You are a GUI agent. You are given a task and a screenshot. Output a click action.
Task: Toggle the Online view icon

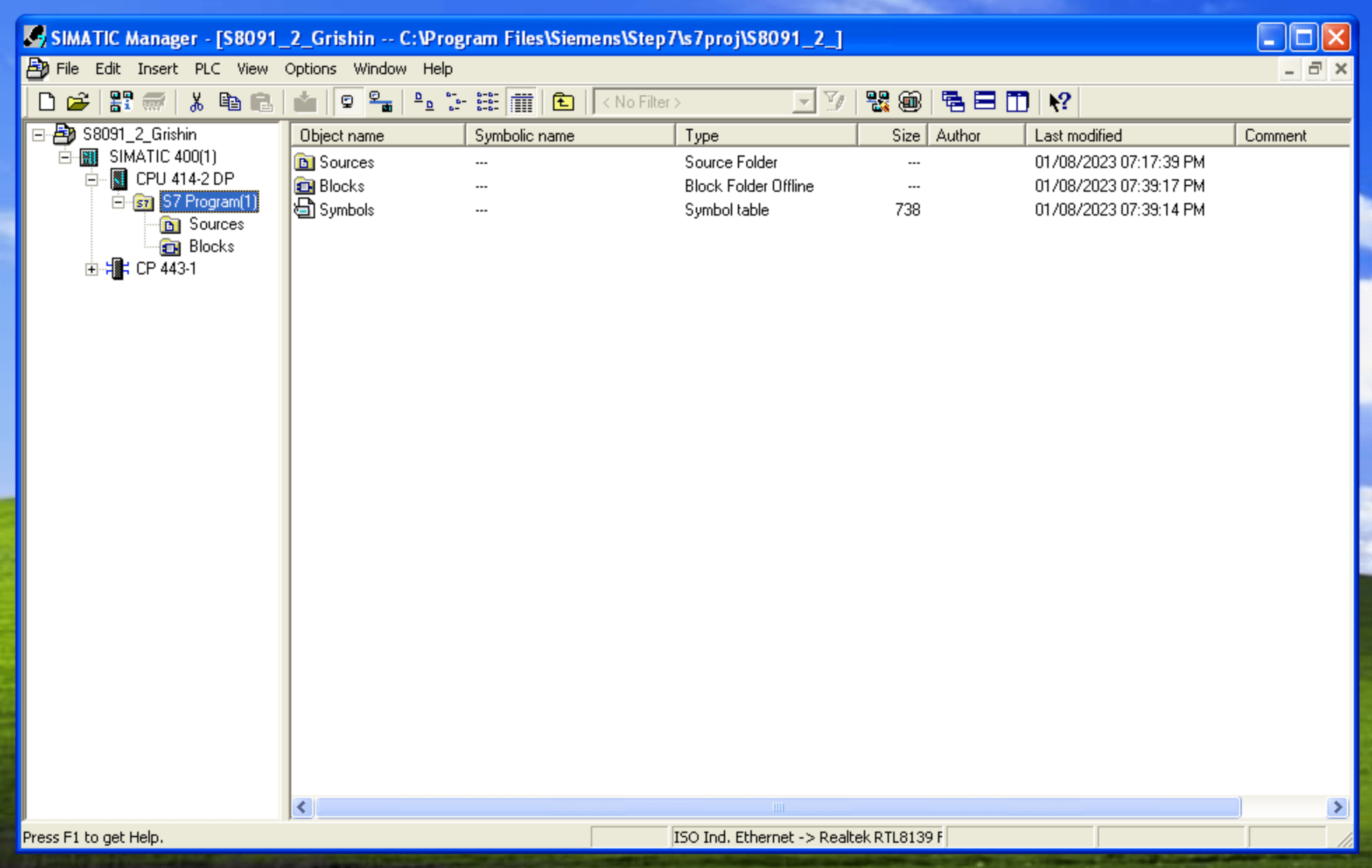tap(380, 102)
